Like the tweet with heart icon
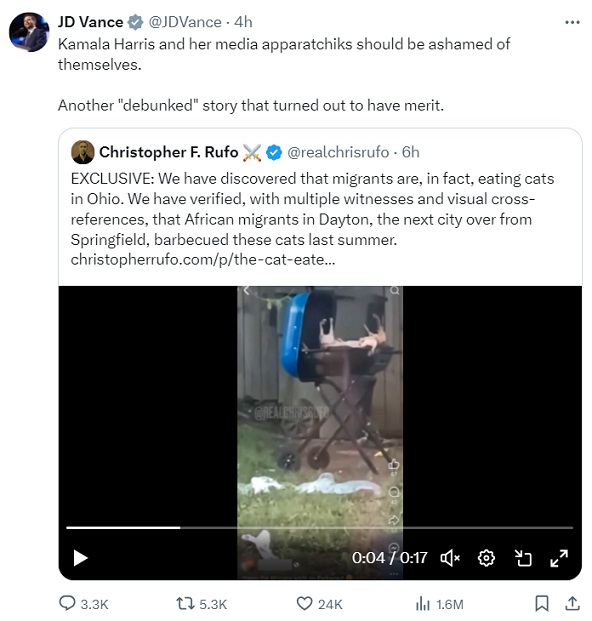This screenshot has width=592, height=621. (304, 604)
